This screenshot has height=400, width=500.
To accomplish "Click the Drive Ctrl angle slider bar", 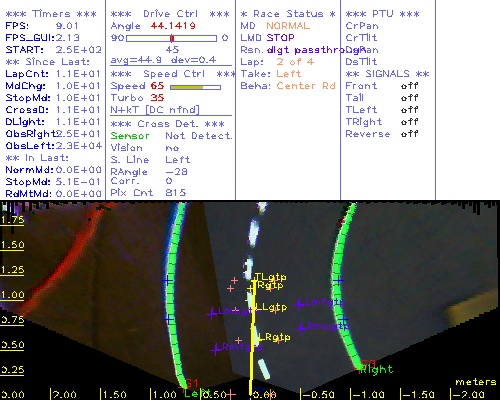I will click(x=171, y=38).
